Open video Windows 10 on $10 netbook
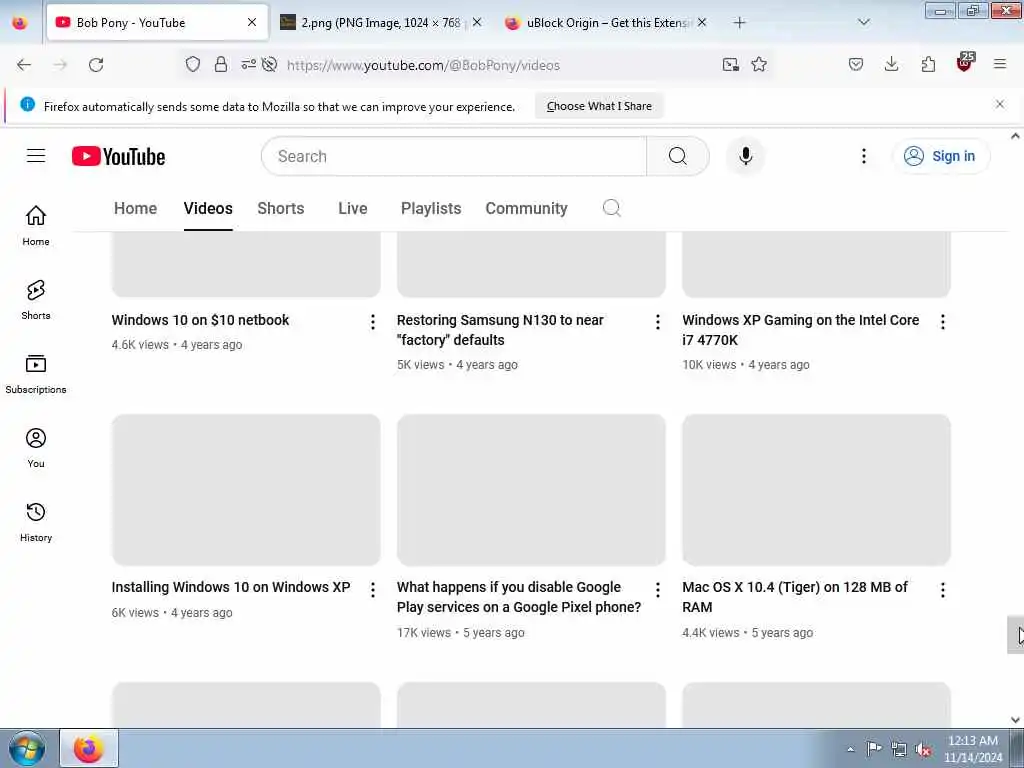Viewport: 1024px width, 768px height. (200, 320)
